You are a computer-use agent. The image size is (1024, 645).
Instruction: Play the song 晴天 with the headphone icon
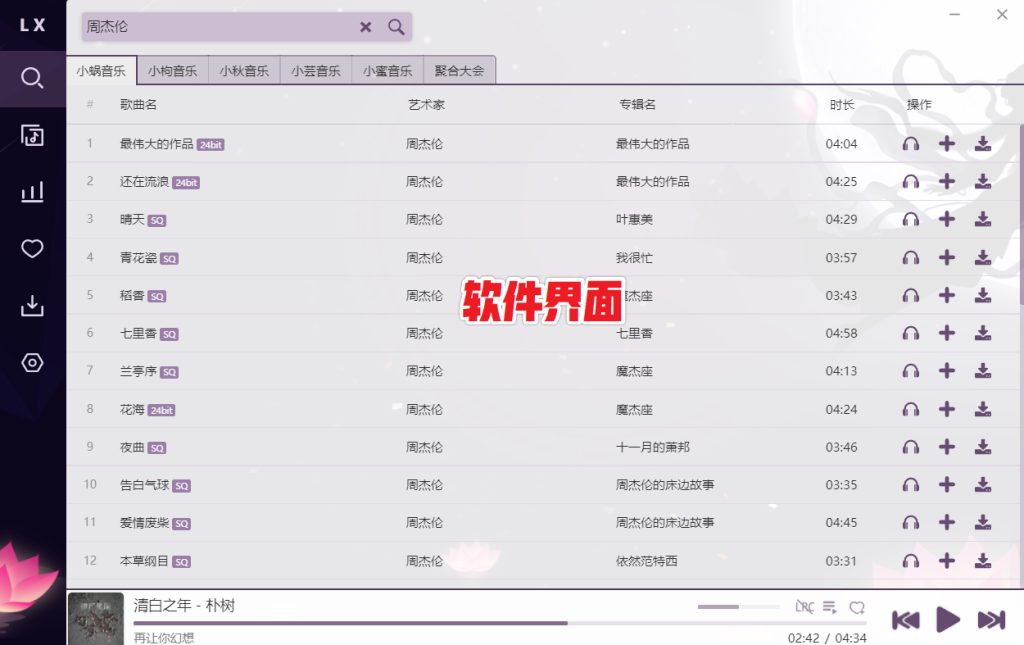[x=910, y=219]
